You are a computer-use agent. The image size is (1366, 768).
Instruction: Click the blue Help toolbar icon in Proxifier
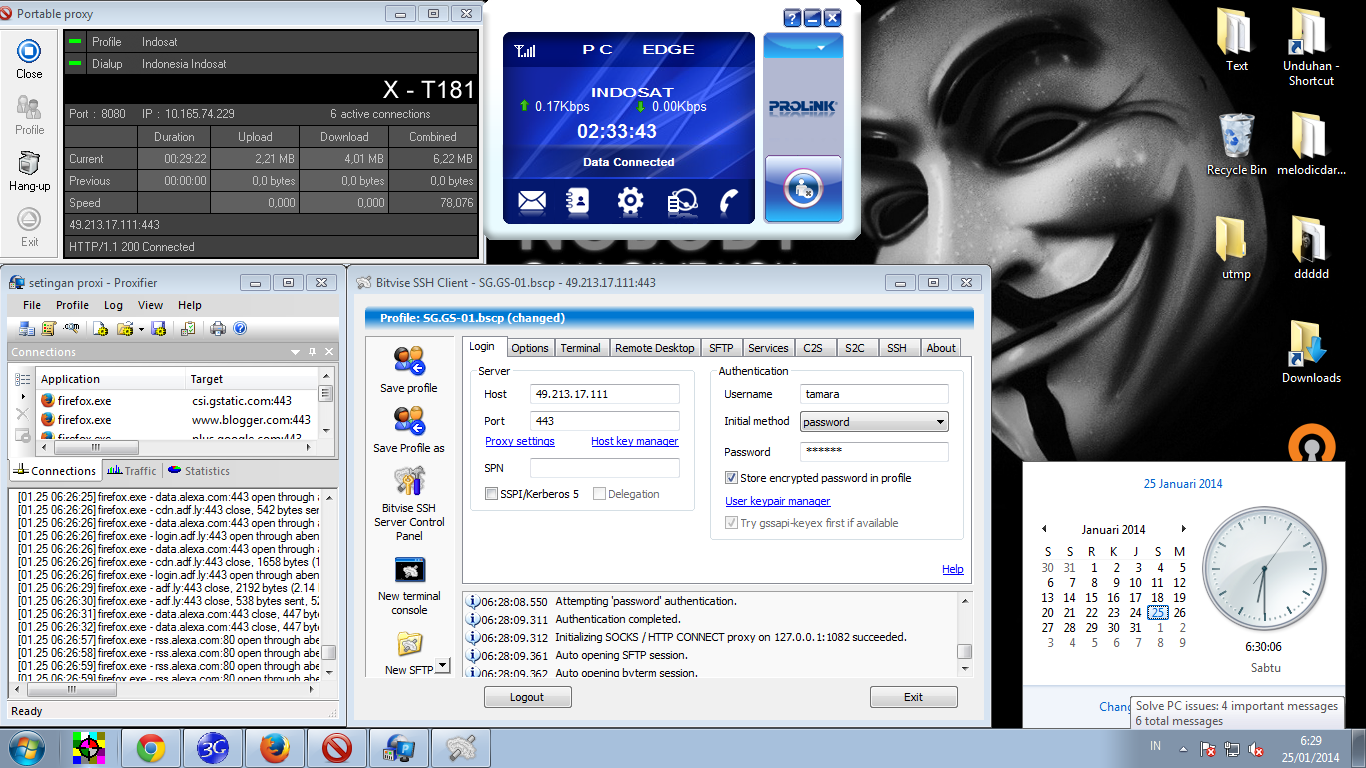click(x=240, y=328)
